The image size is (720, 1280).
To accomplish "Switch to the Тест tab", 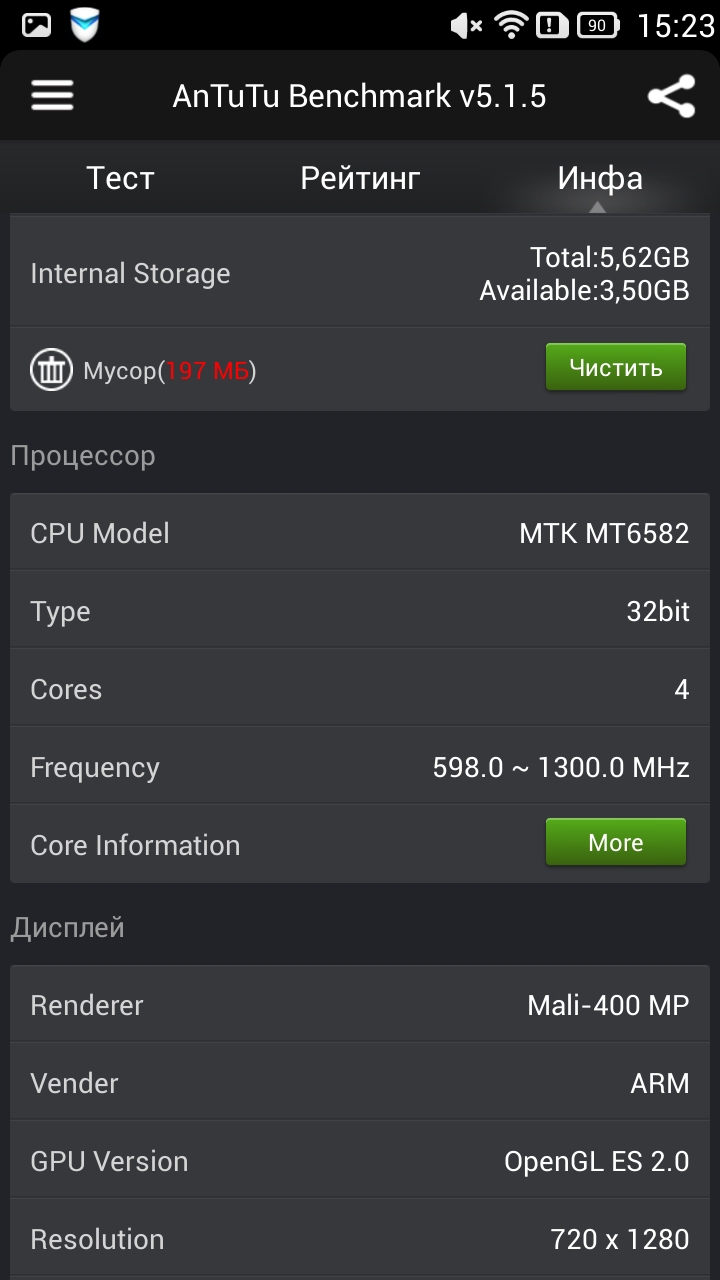I will tap(120, 178).
